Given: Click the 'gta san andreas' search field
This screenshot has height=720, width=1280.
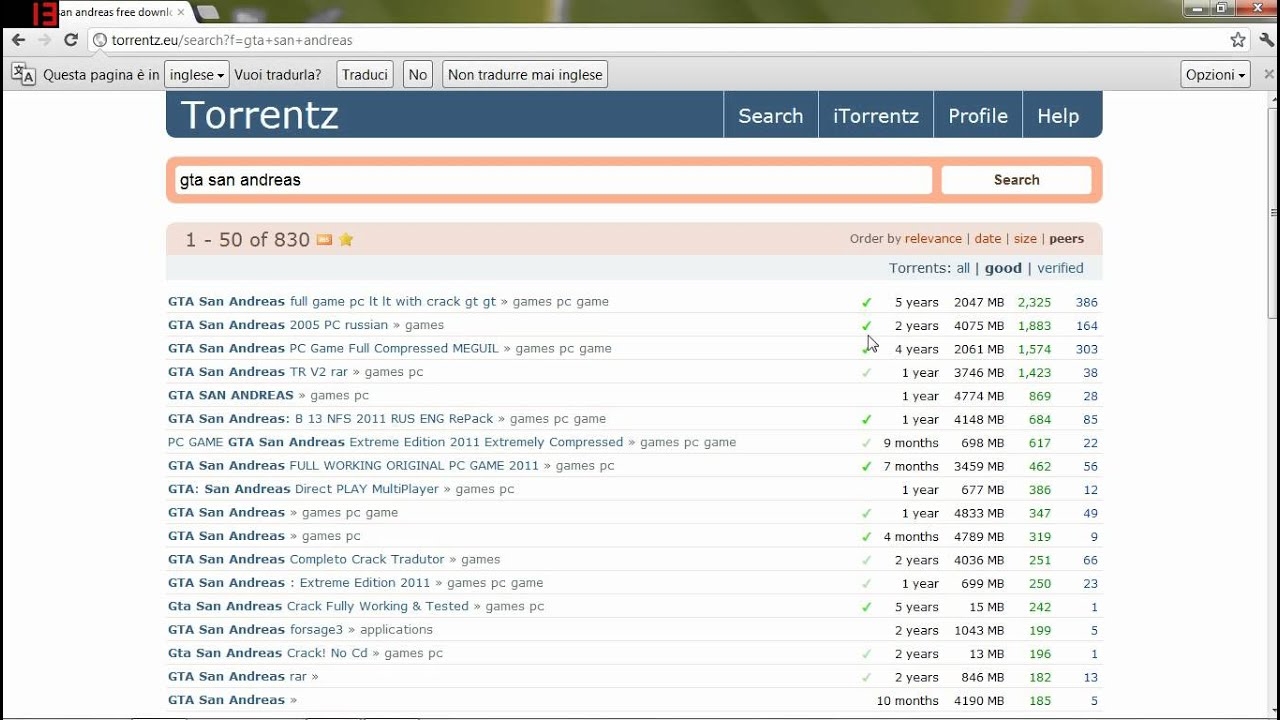Looking at the screenshot, I should [553, 180].
